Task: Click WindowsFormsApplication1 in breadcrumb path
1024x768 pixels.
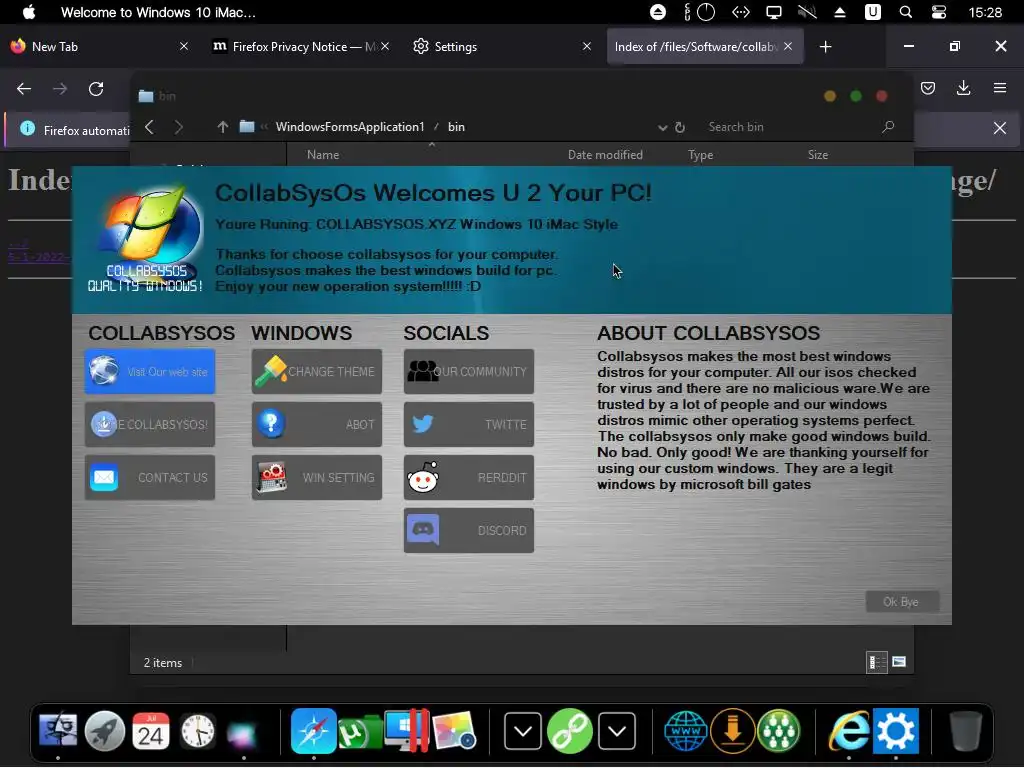Action: [350, 127]
